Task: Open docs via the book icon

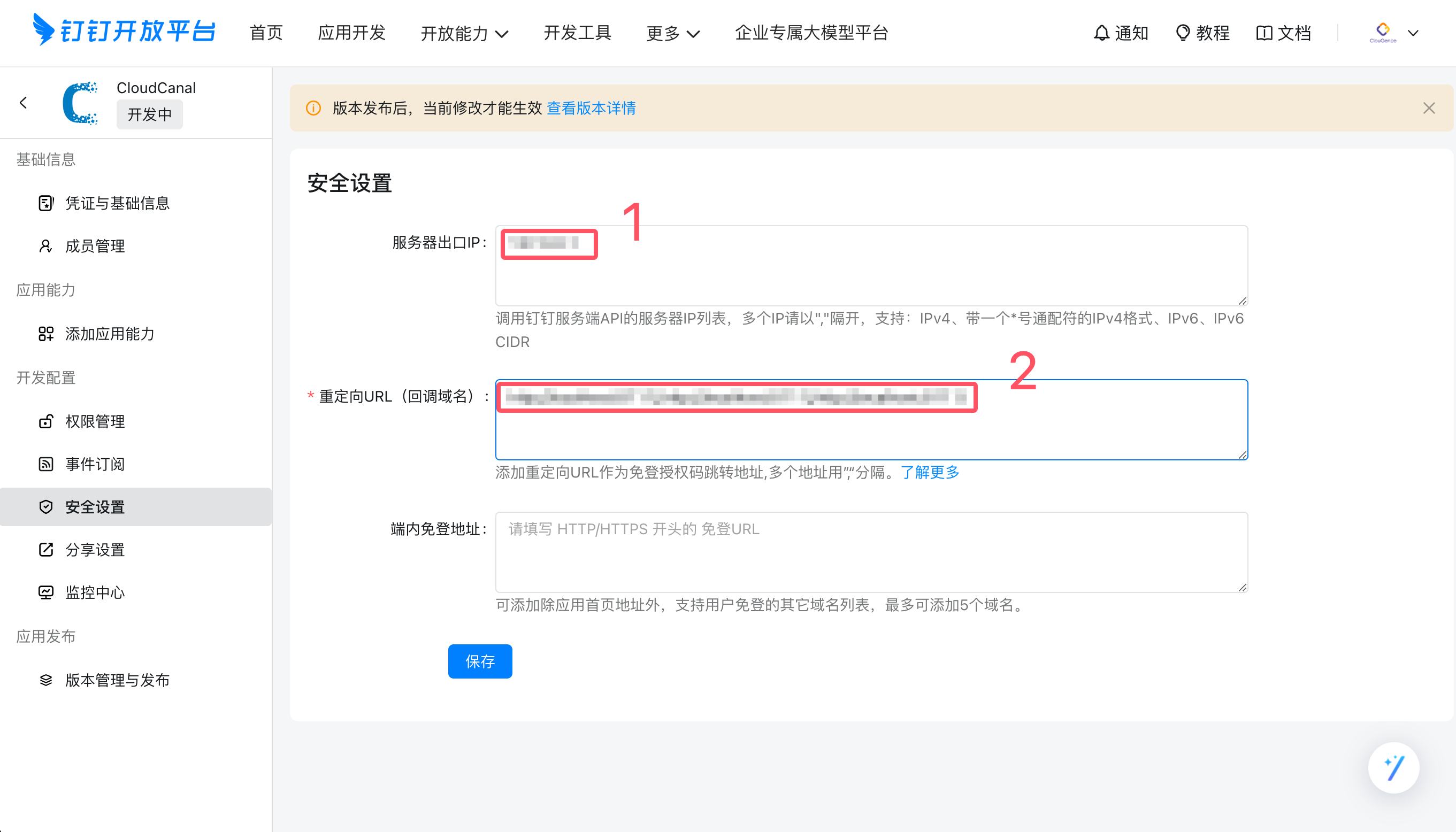Action: tap(1263, 33)
